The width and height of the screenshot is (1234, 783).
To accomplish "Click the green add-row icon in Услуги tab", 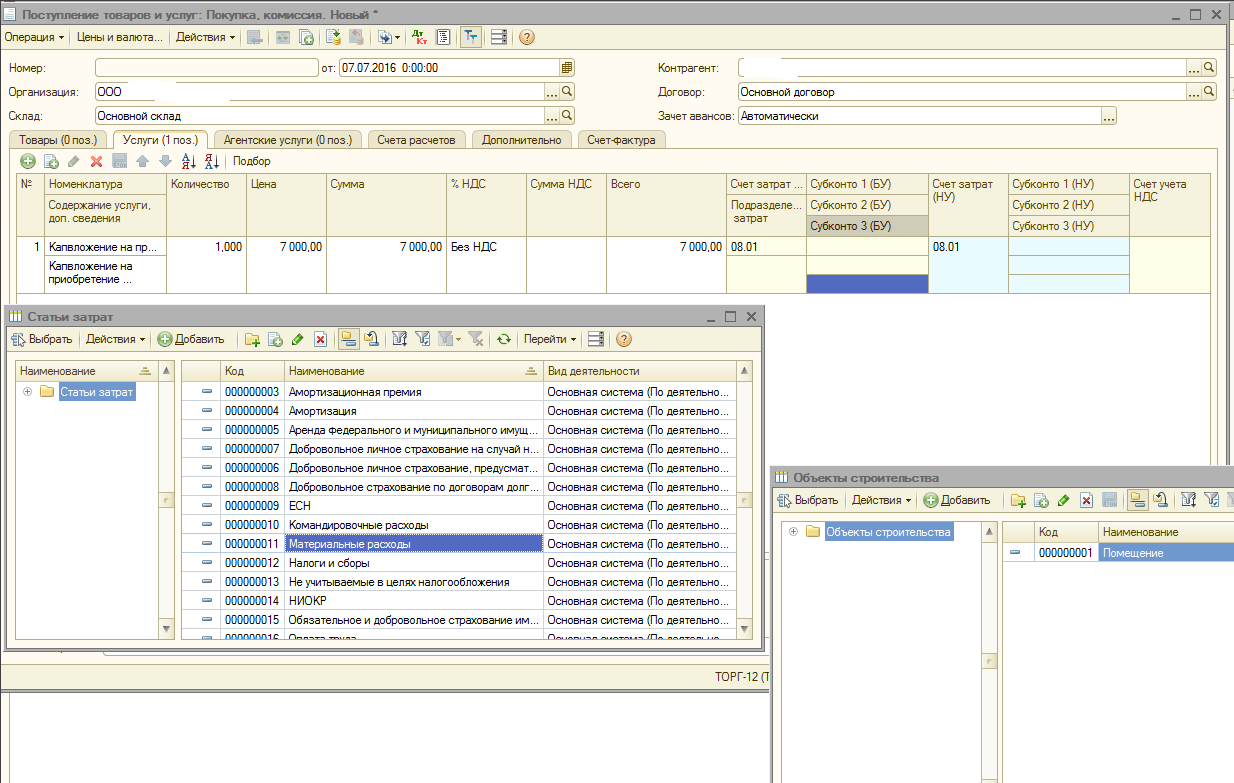I will (x=28, y=161).
